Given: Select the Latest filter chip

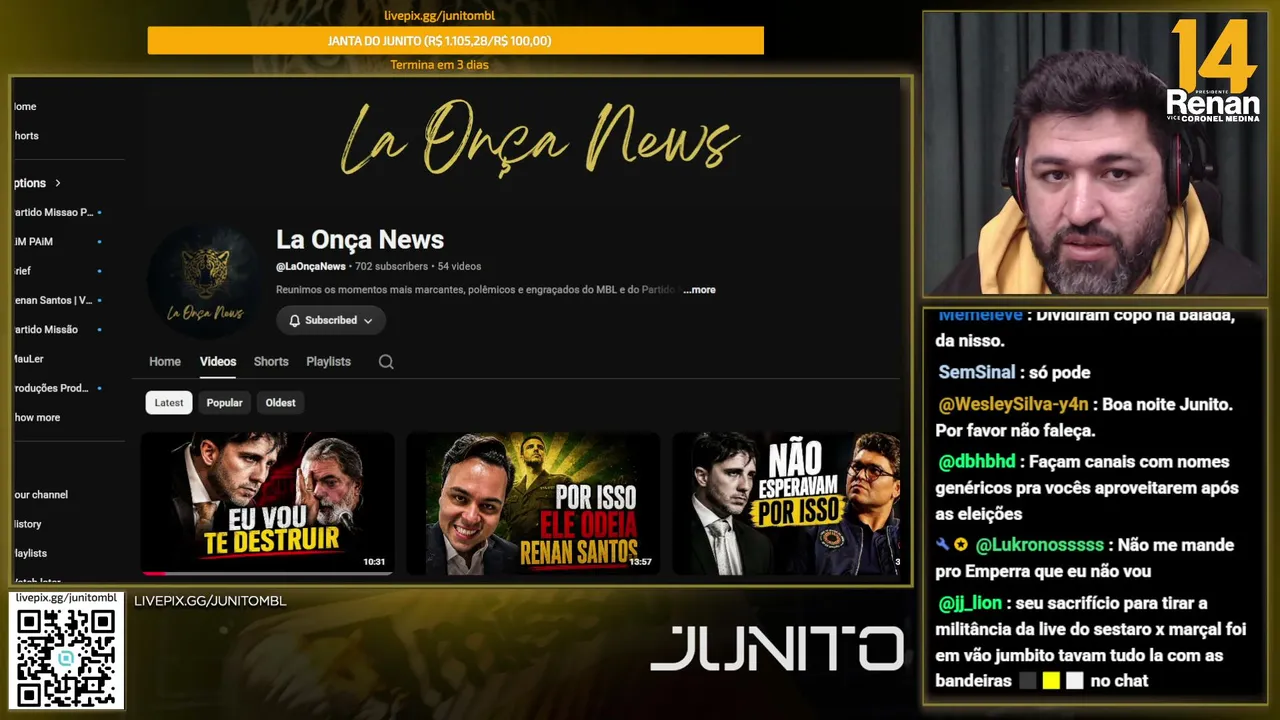Looking at the screenshot, I should click(x=169, y=403).
